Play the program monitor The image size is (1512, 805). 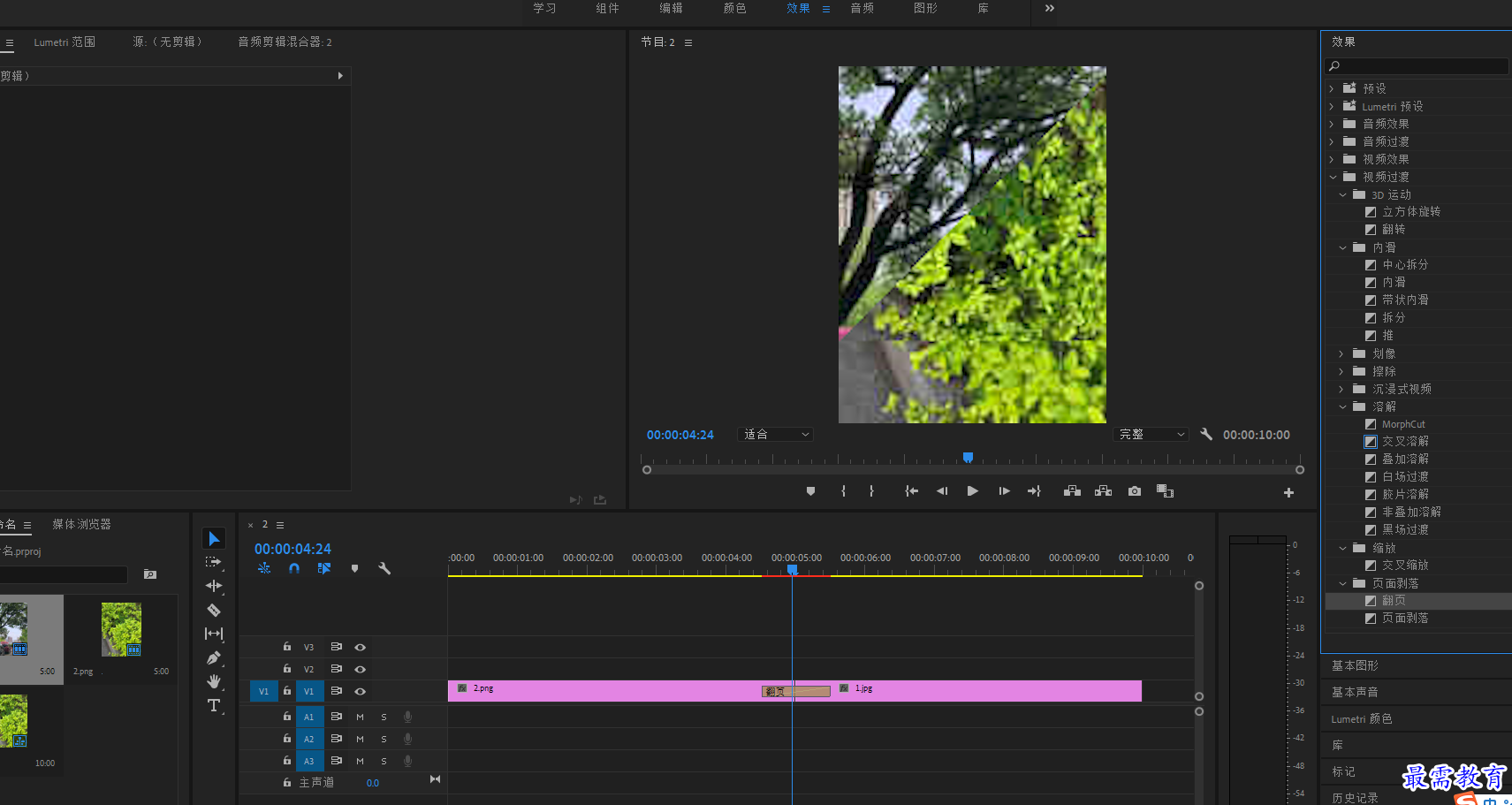click(x=972, y=491)
